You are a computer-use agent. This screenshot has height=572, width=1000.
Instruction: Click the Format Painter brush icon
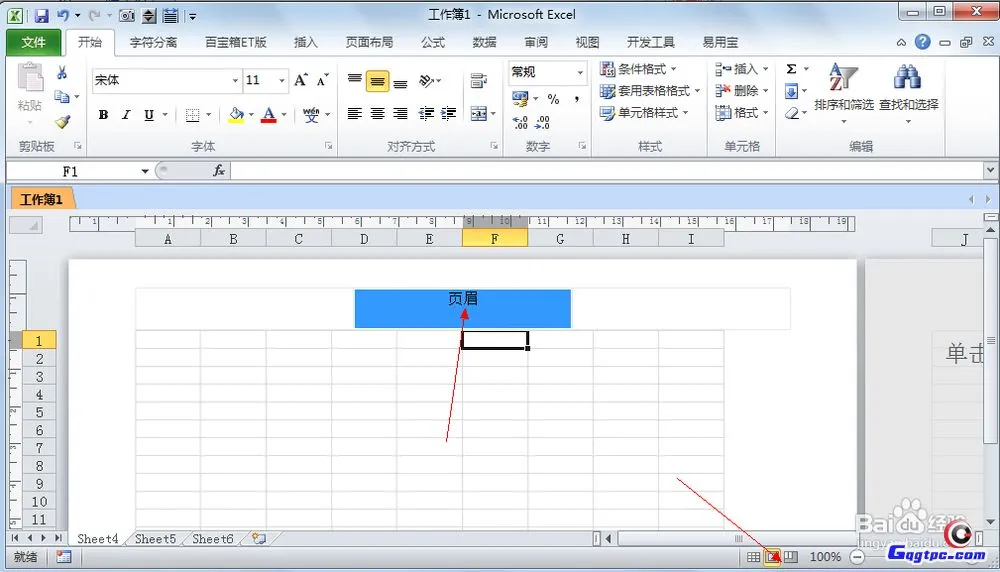(62, 121)
